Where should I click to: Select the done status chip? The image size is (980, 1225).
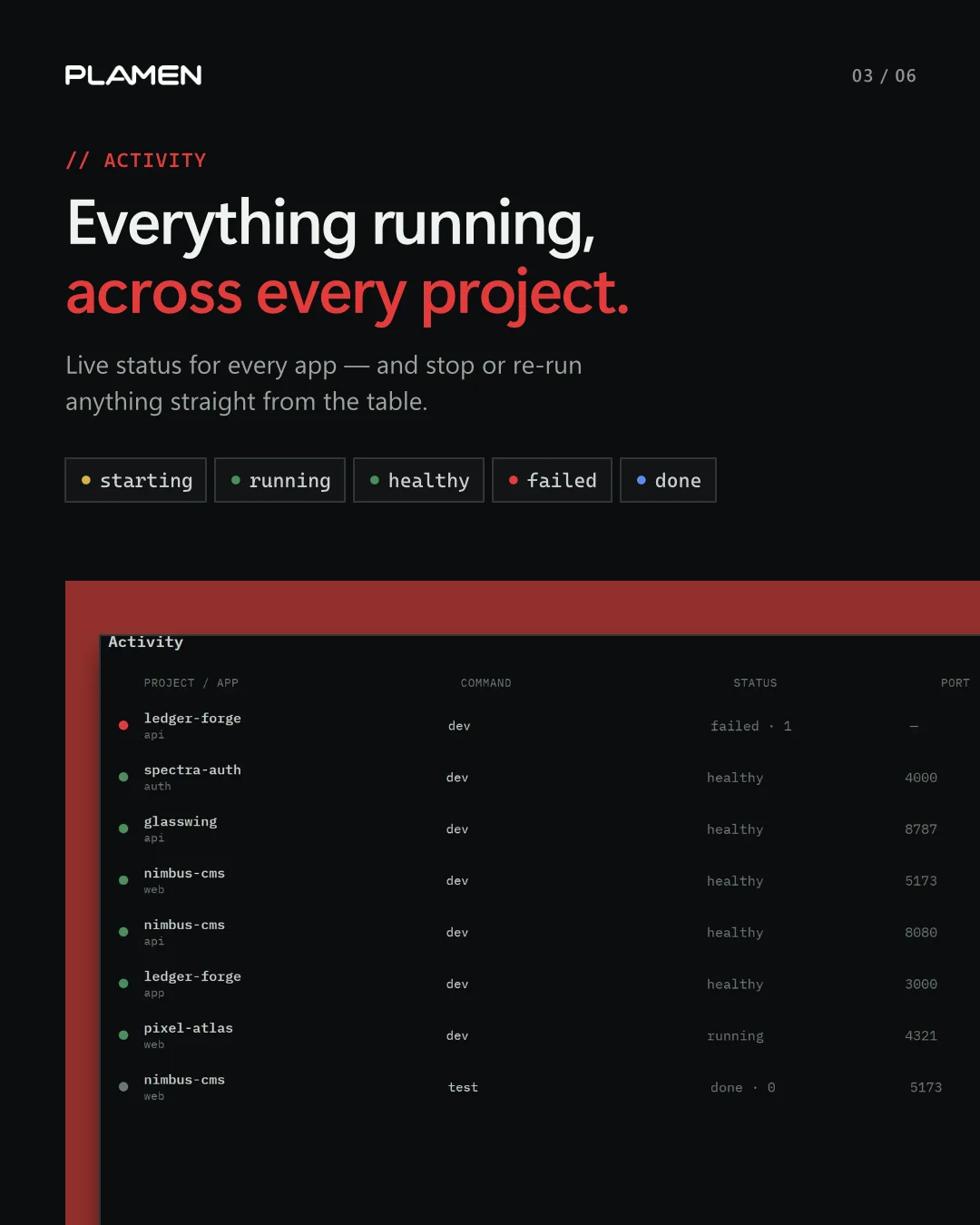tap(669, 480)
